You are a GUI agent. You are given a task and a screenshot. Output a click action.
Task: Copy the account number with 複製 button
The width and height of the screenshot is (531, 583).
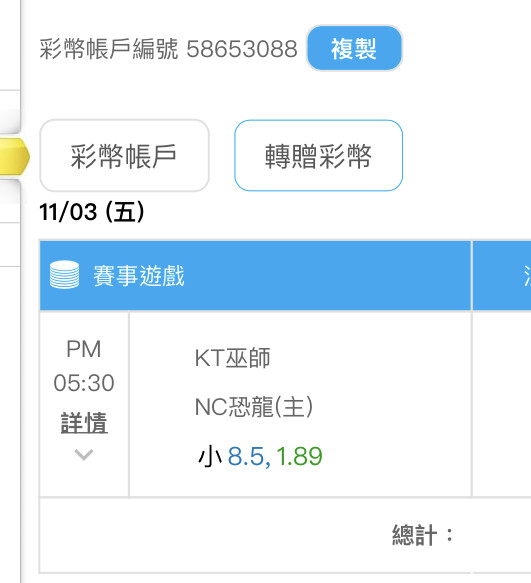354,48
